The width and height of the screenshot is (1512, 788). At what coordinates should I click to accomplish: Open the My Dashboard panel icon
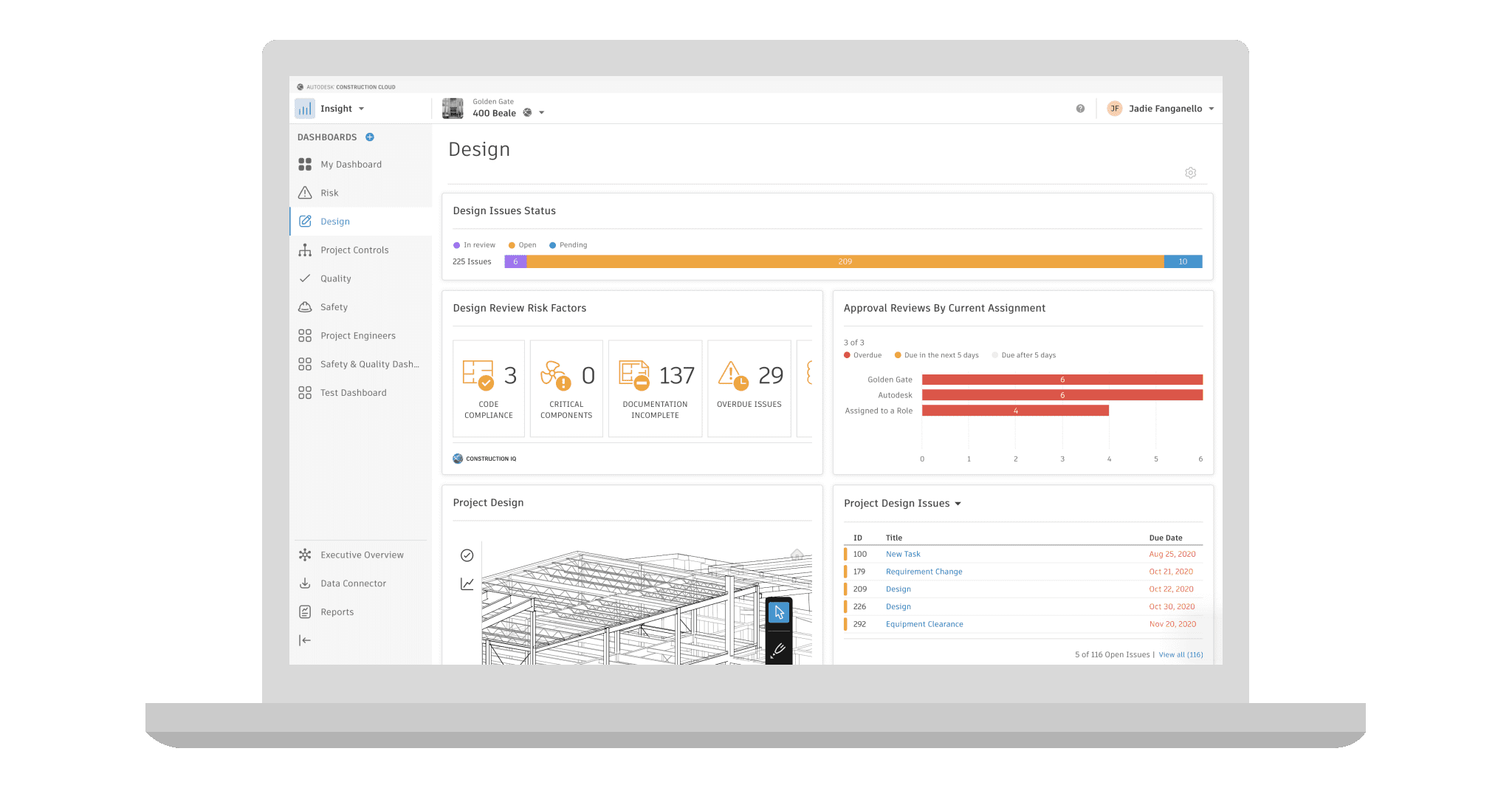[x=305, y=164]
